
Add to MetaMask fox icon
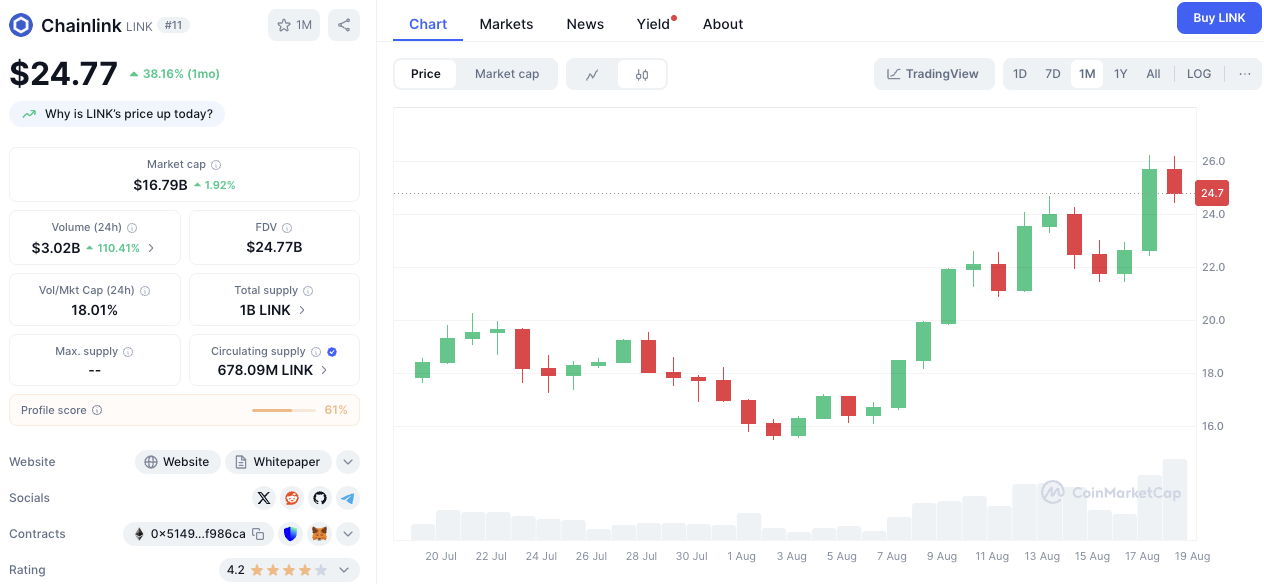[319, 534]
